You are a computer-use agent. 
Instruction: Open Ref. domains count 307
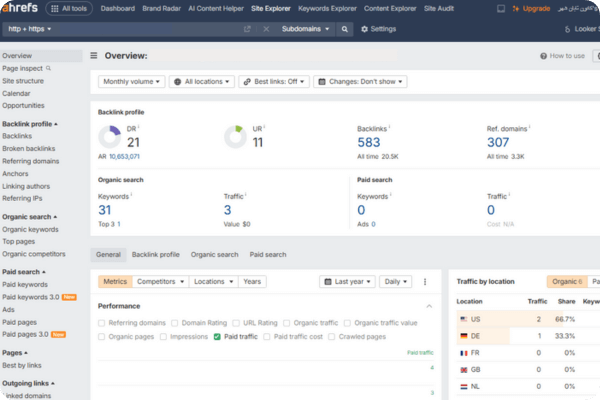[498, 142]
